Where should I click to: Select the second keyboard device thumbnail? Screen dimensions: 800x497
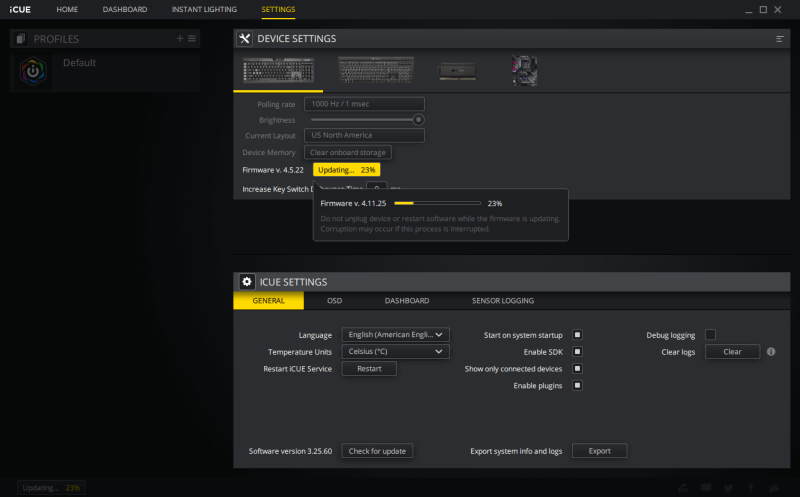(376, 69)
